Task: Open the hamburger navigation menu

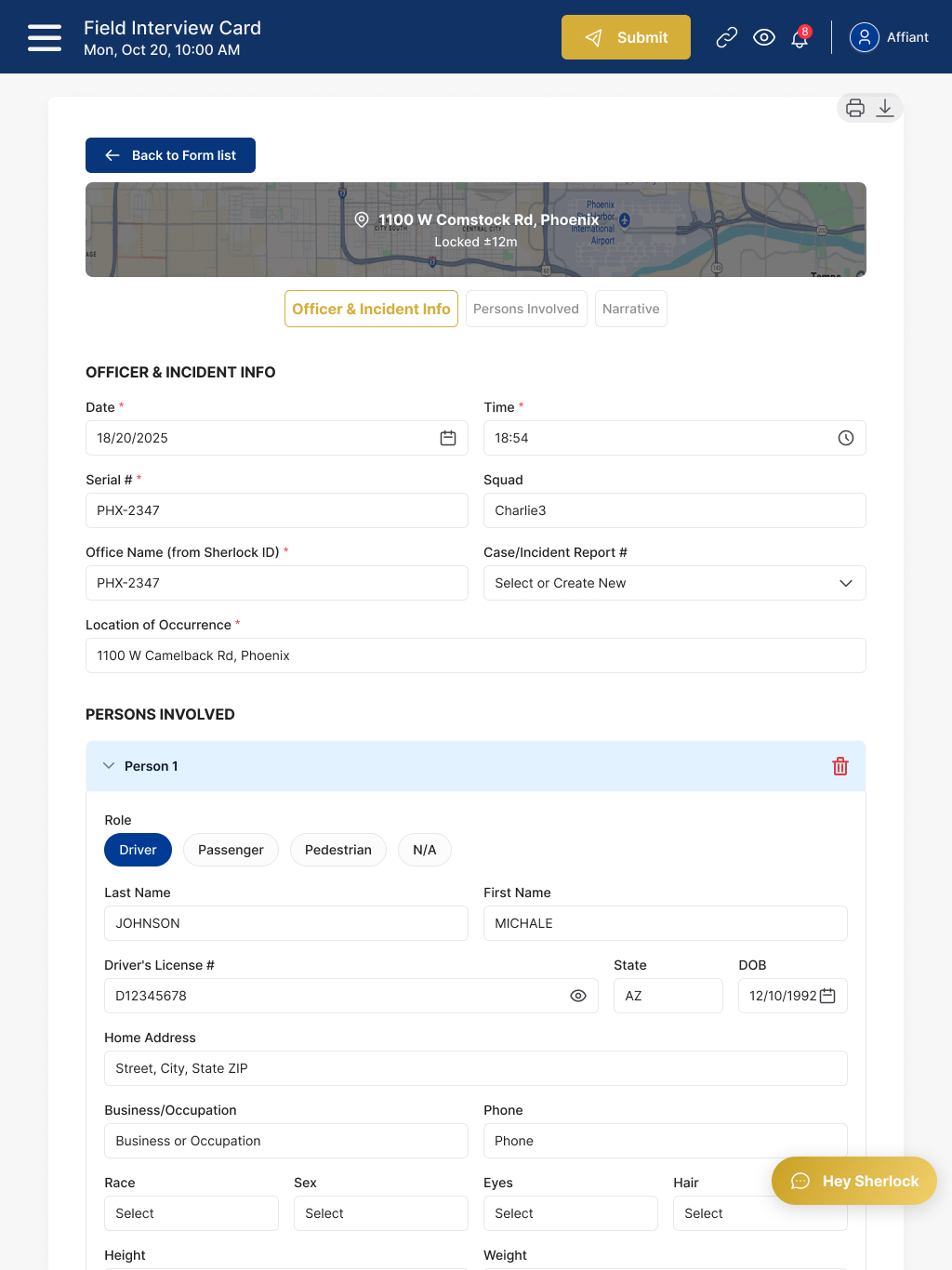Action: [44, 37]
